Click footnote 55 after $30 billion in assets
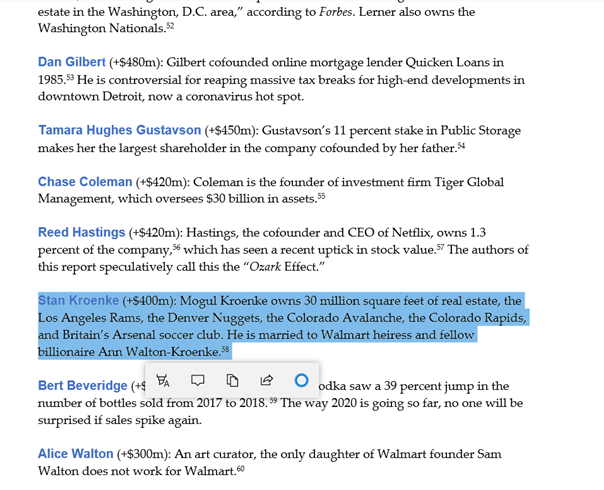 pos(321,196)
